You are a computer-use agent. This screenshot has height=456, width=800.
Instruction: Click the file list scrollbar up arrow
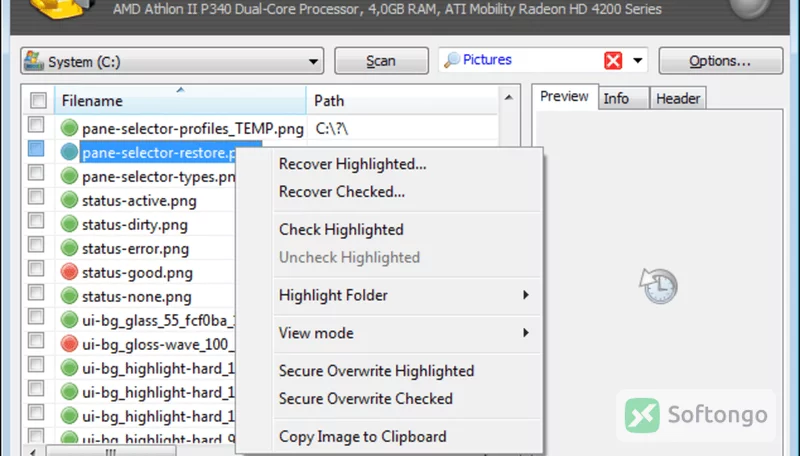click(x=509, y=97)
